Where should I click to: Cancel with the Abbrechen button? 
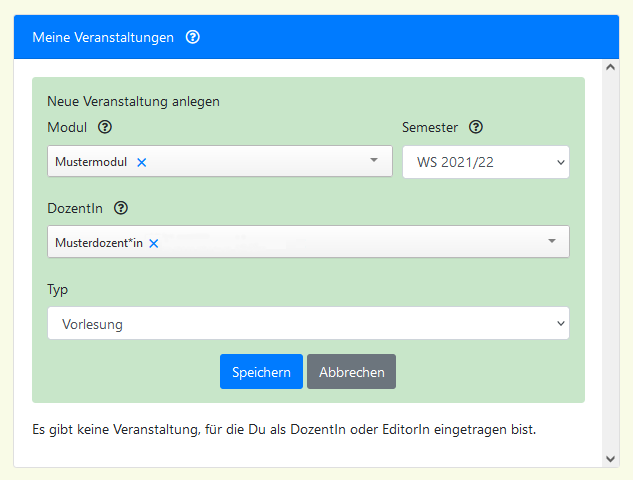point(351,372)
